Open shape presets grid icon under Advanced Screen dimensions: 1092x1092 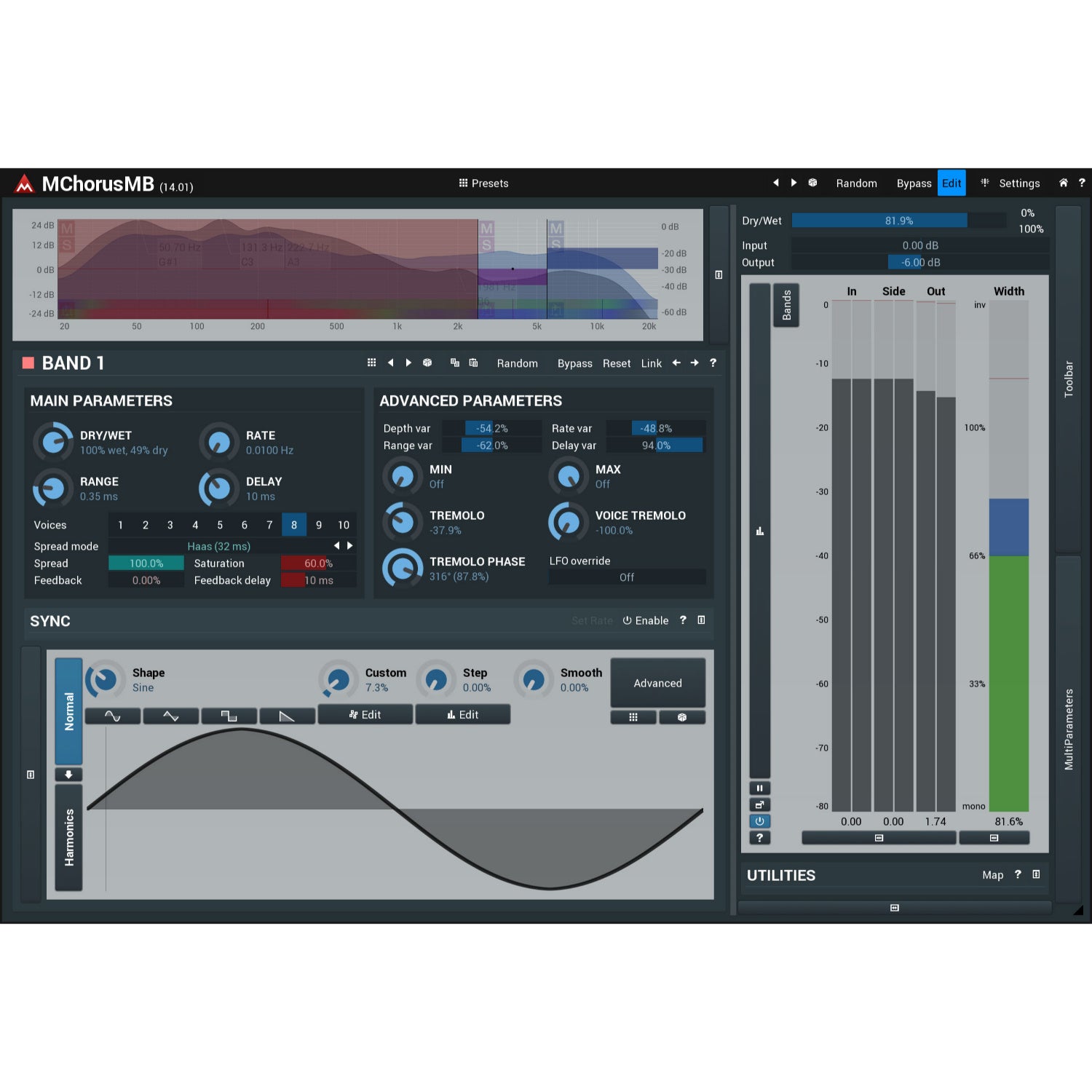tap(633, 717)
